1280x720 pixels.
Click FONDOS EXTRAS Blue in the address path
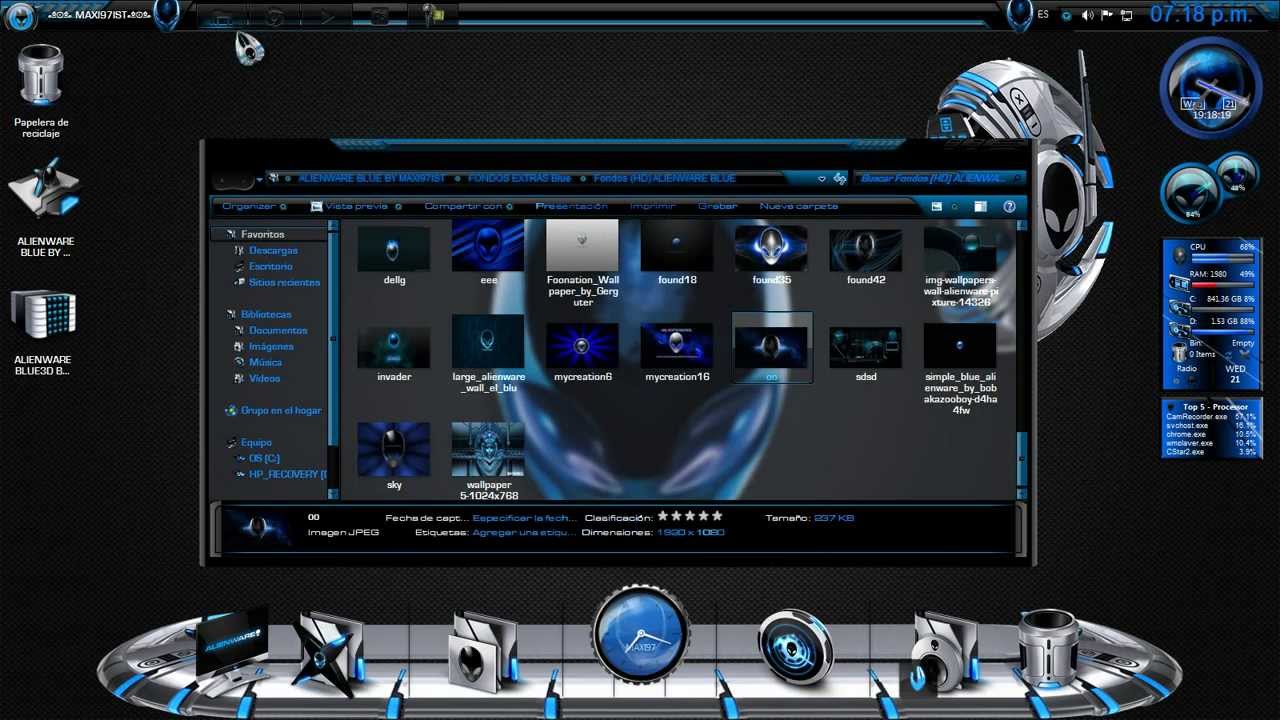(x=519, y=179)
